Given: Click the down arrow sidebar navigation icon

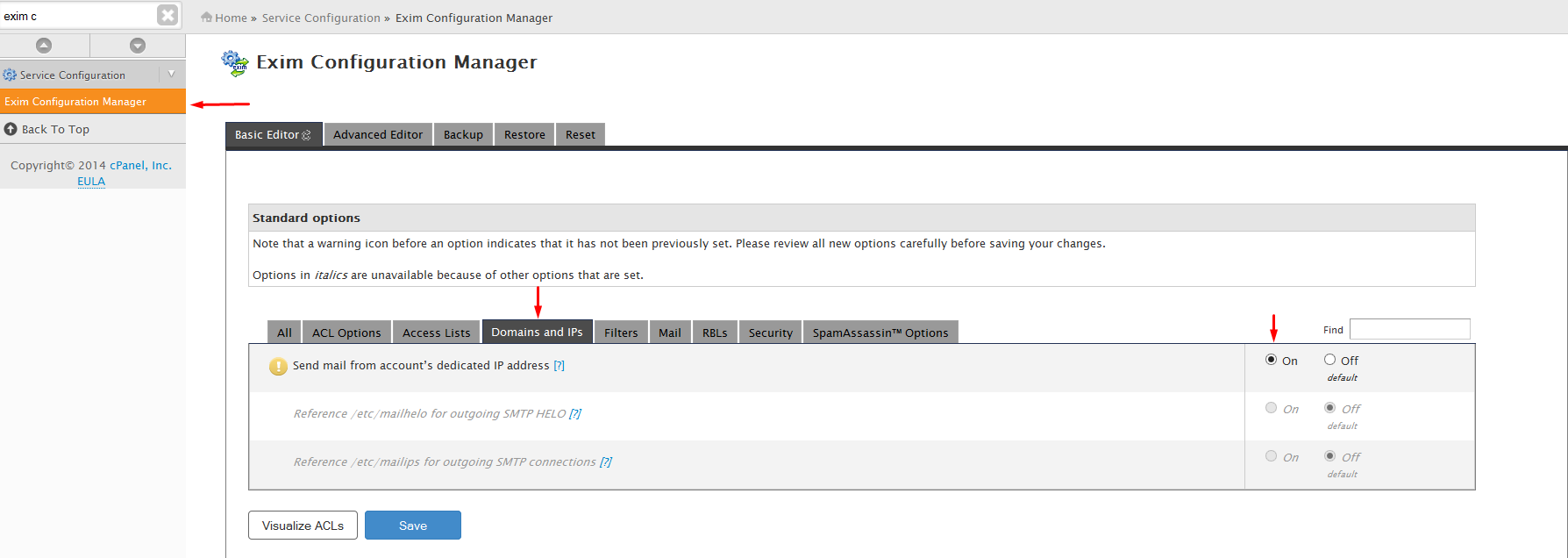Looking at the screenshot, I should [x=138, y=46].
